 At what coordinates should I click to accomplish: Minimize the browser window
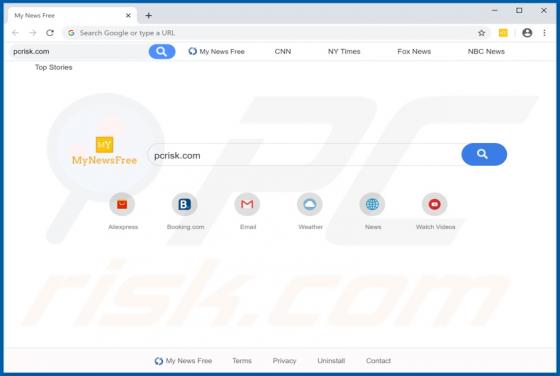click(495, 11)
